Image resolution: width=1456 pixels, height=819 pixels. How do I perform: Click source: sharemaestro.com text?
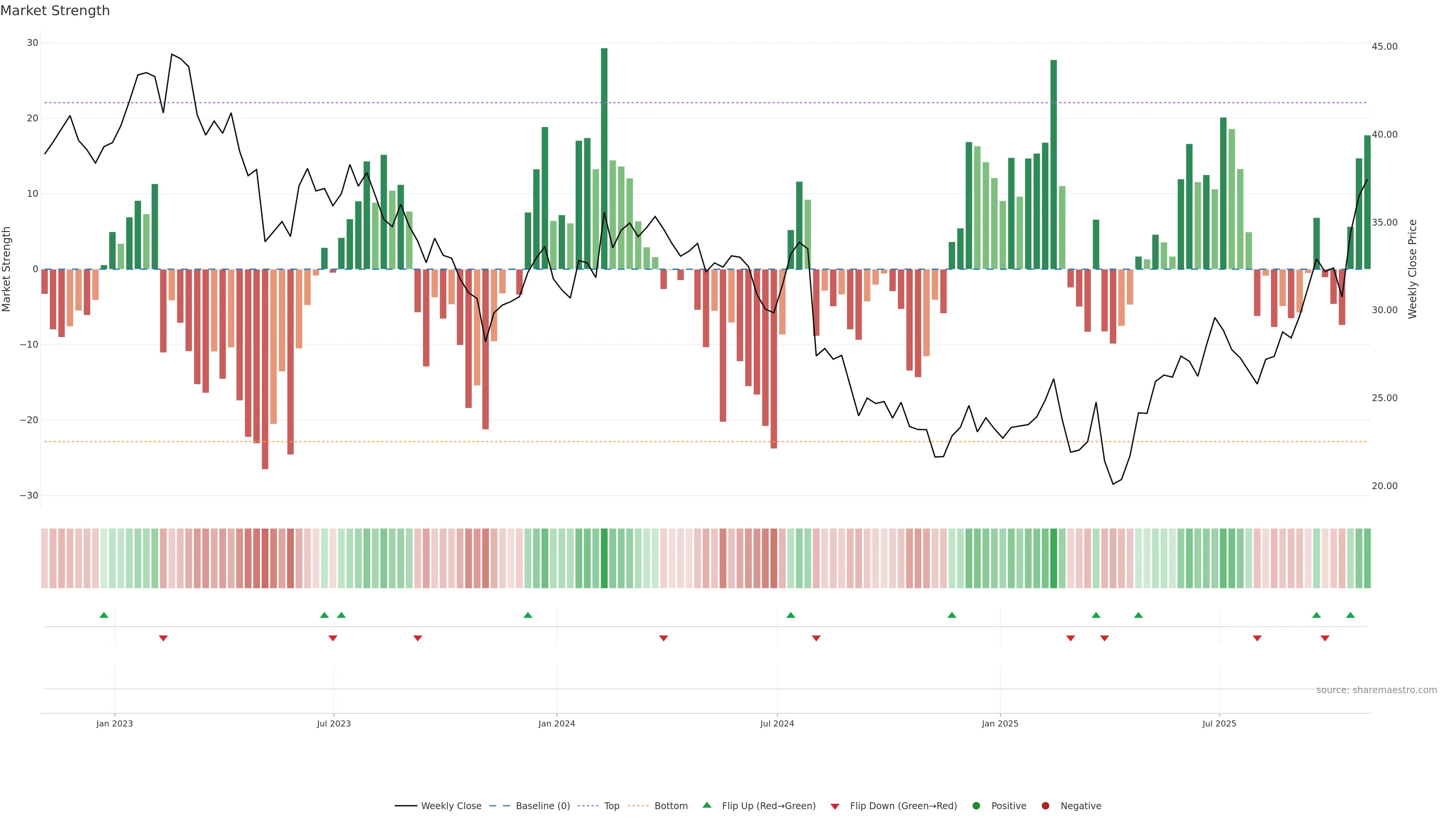point(1376,690)
